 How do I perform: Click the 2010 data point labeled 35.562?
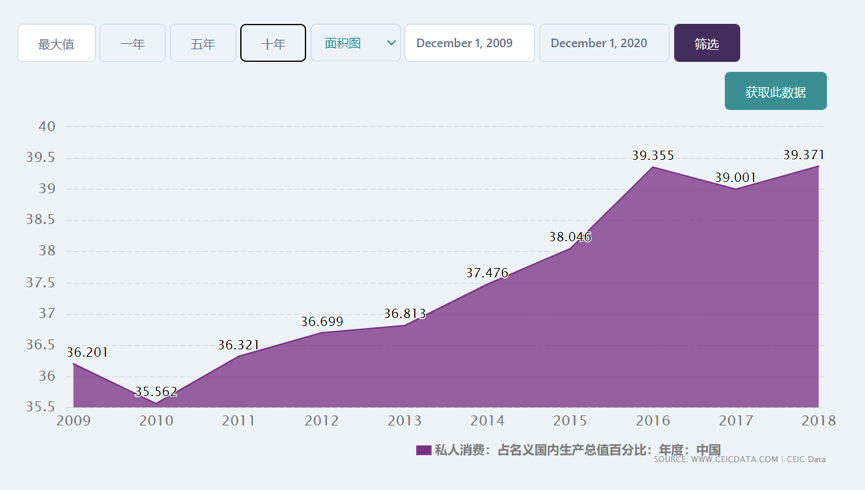click(156, 403)
